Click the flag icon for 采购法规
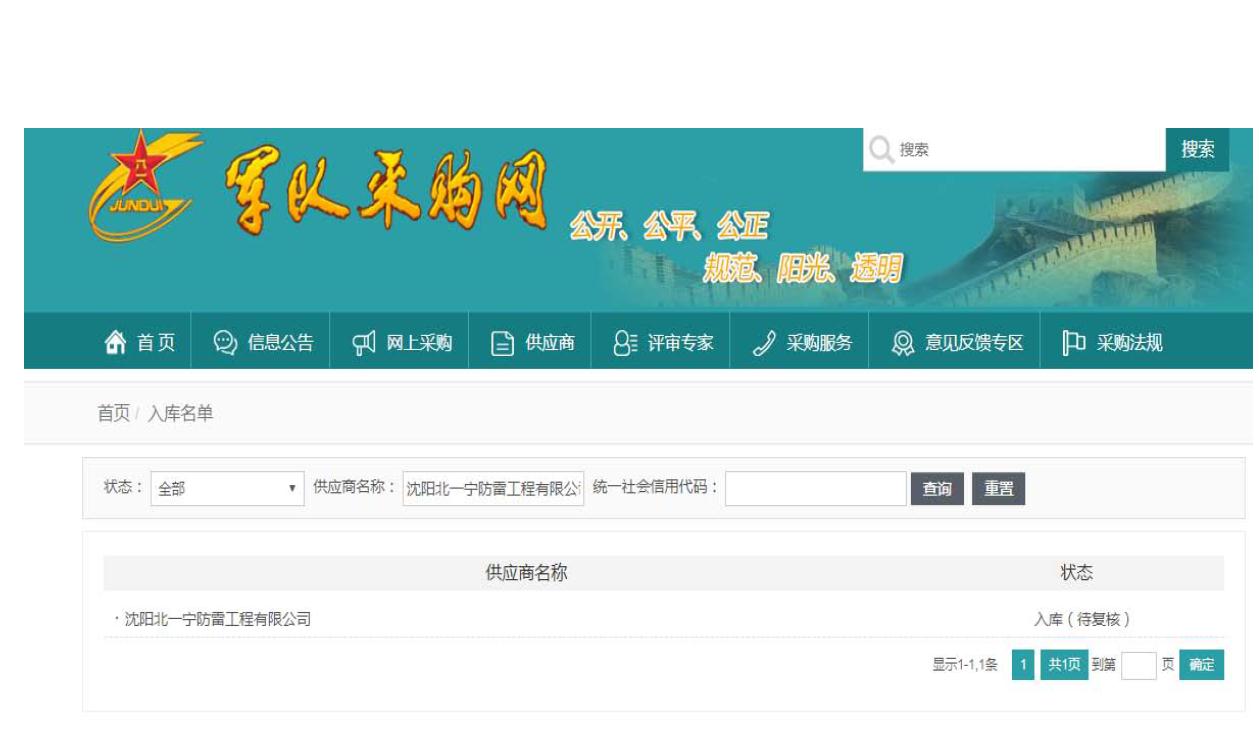Screen dimensions: 1259x743 tap(1074, 343)
